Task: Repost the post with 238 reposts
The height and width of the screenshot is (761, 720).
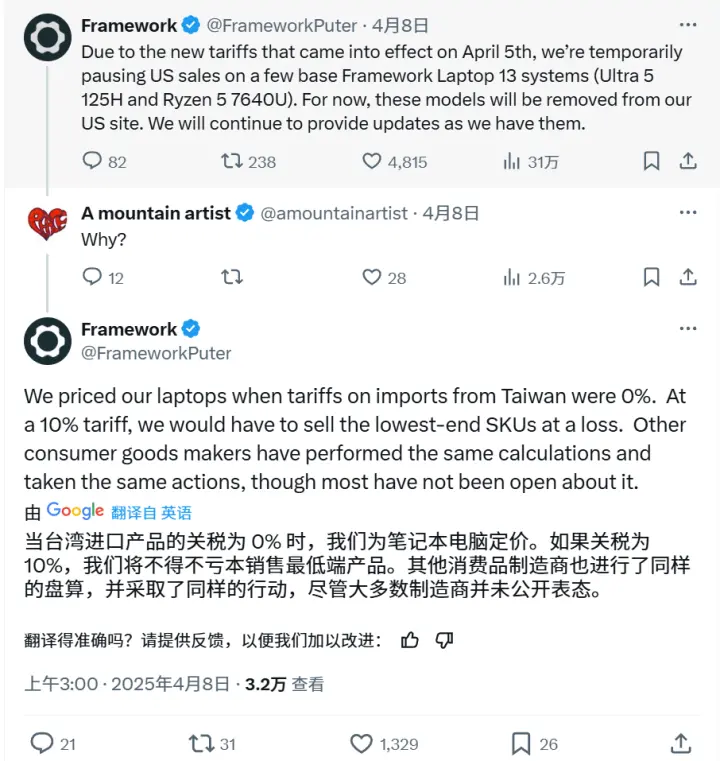Action: (231, 161)
